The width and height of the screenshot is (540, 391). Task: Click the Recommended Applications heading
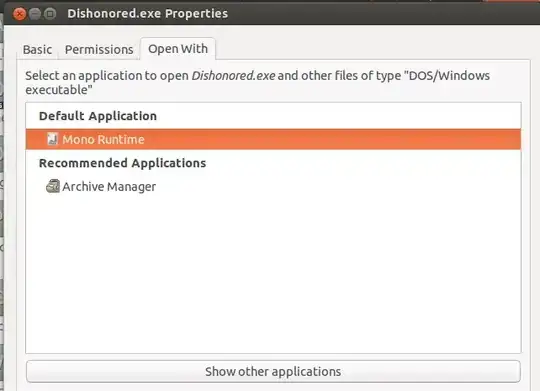point(122,163)
